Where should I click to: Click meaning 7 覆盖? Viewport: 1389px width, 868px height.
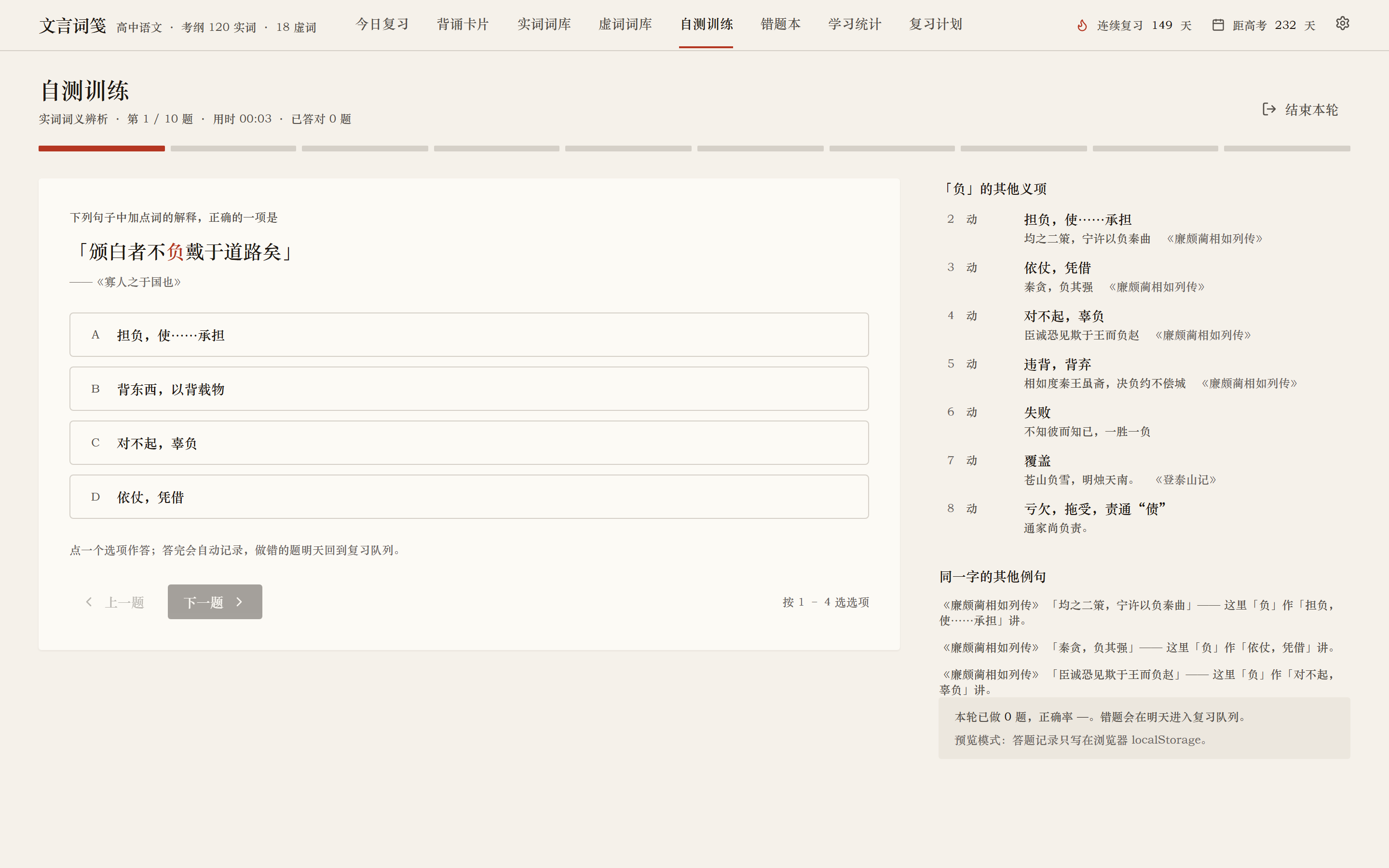click(x=1037, y=461)
